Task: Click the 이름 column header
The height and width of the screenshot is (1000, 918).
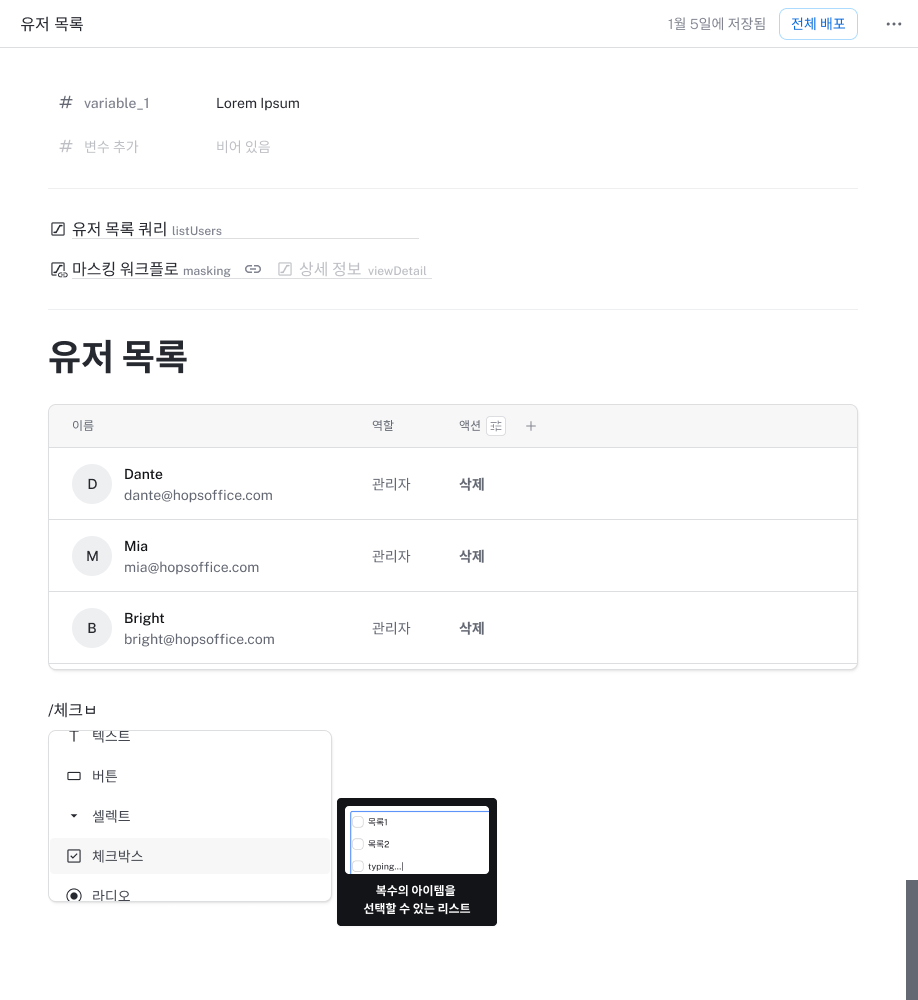Action: pos(83,425)
